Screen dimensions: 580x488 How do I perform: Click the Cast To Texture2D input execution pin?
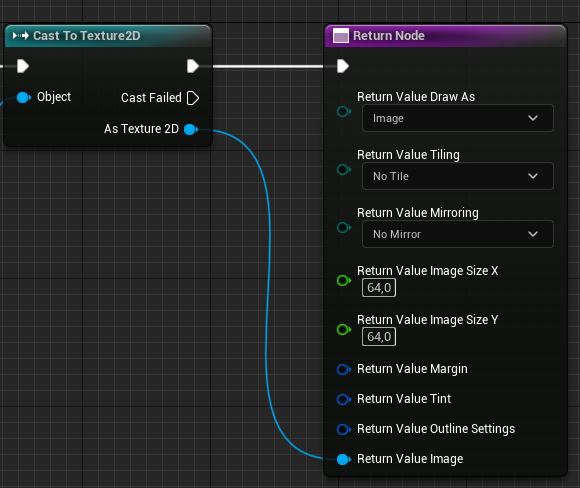tap(23, 66)
